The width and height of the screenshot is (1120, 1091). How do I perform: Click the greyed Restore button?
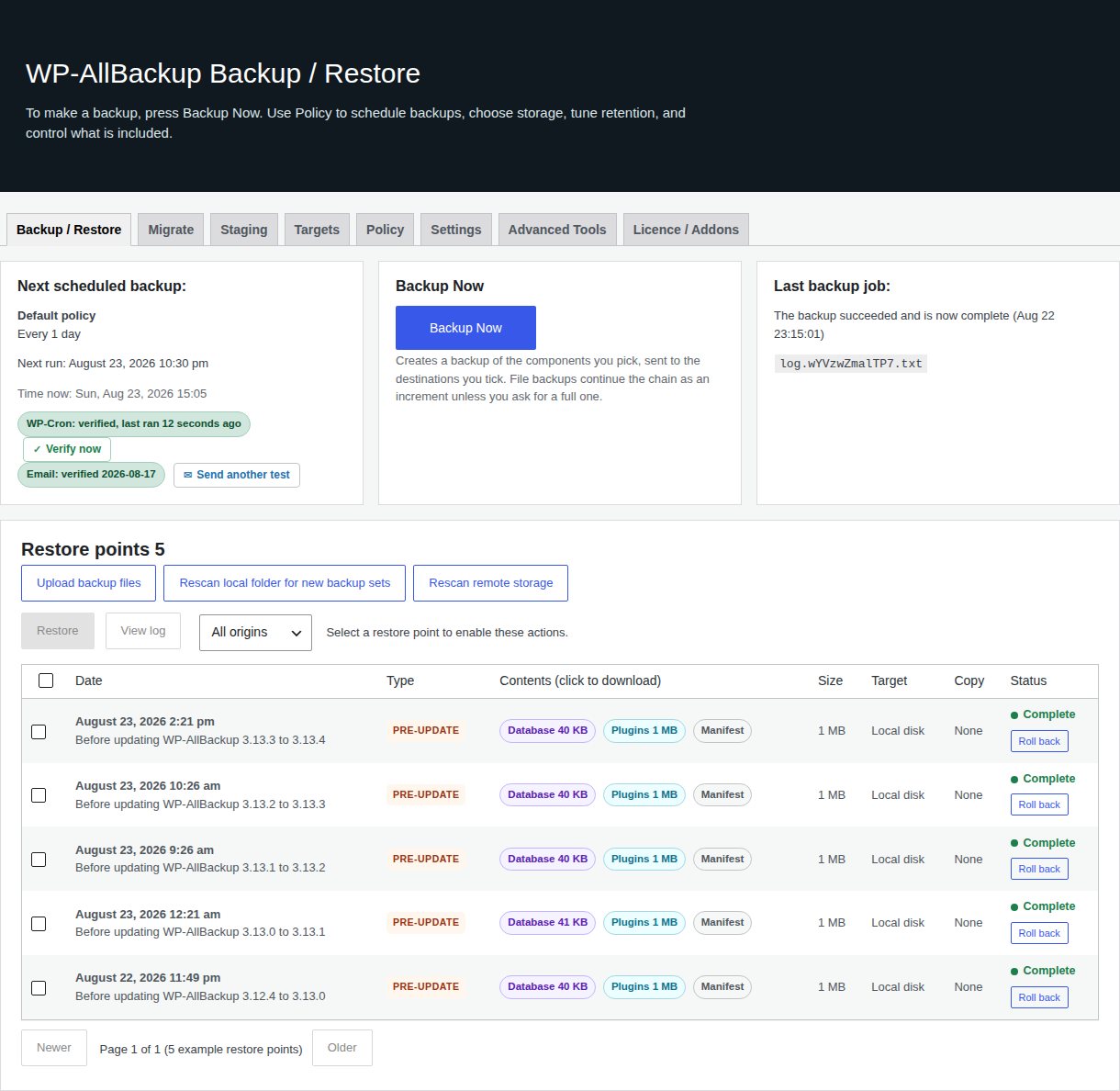[x=58, y=631]
